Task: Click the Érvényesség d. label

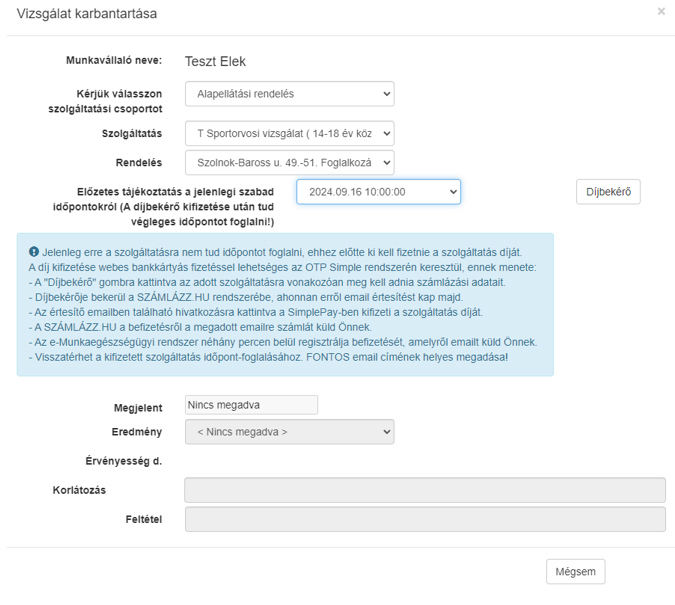Action: click(124, 461)
